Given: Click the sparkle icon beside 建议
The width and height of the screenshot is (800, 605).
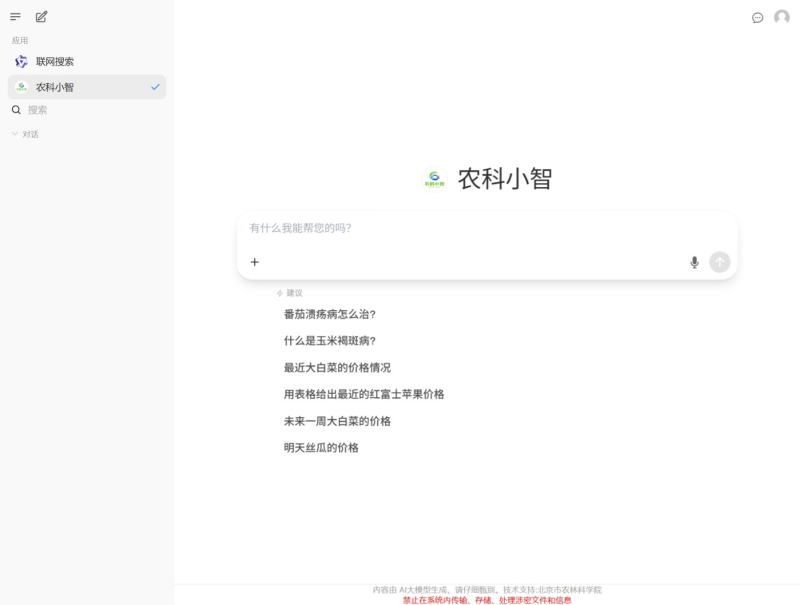Looking at the screenshot, I should tap(278, 292).
